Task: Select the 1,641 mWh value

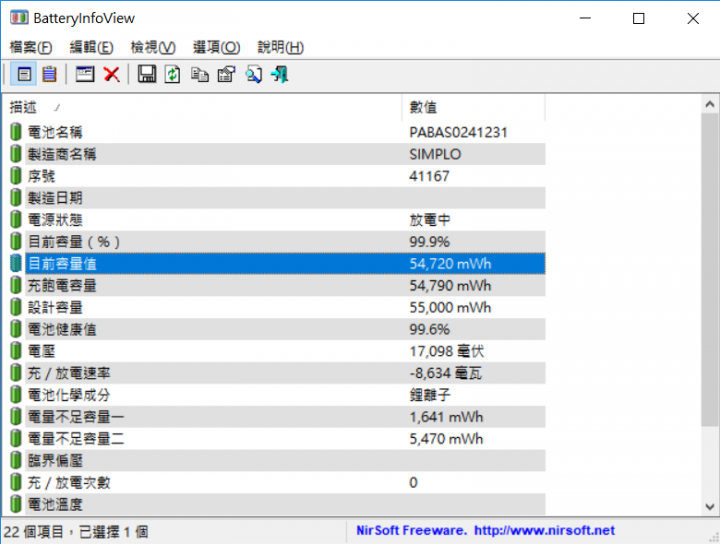Action: pos(446,417)
